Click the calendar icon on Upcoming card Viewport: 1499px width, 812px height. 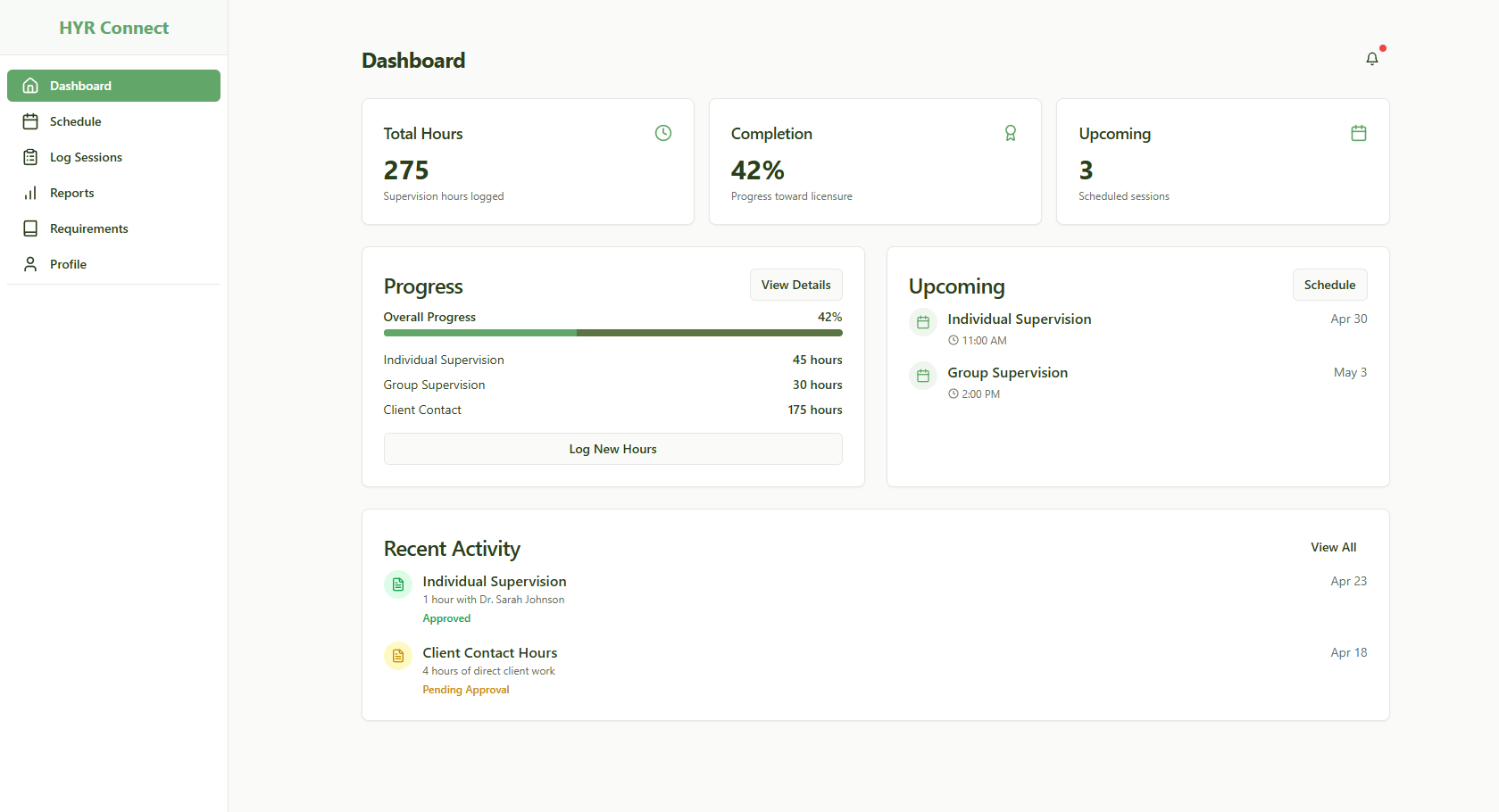pyautogui.click(x=1359, y=132)
